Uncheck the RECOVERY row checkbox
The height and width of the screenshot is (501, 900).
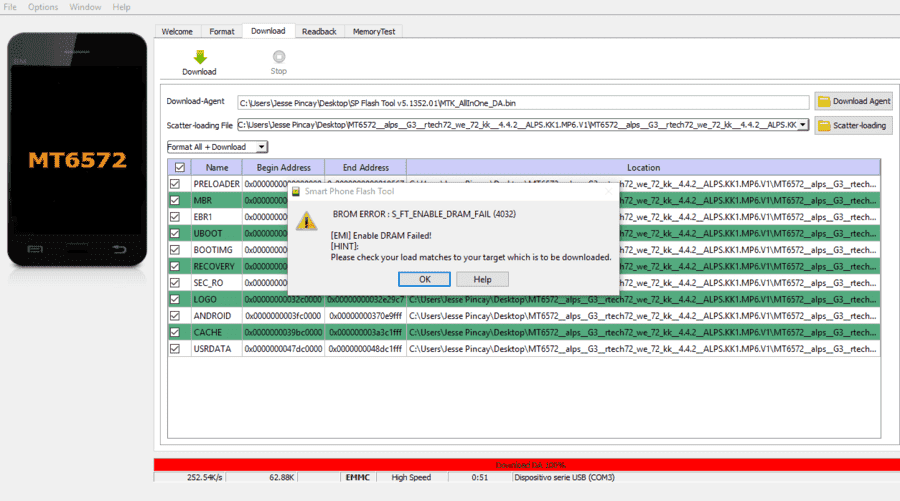pos(175,266)
